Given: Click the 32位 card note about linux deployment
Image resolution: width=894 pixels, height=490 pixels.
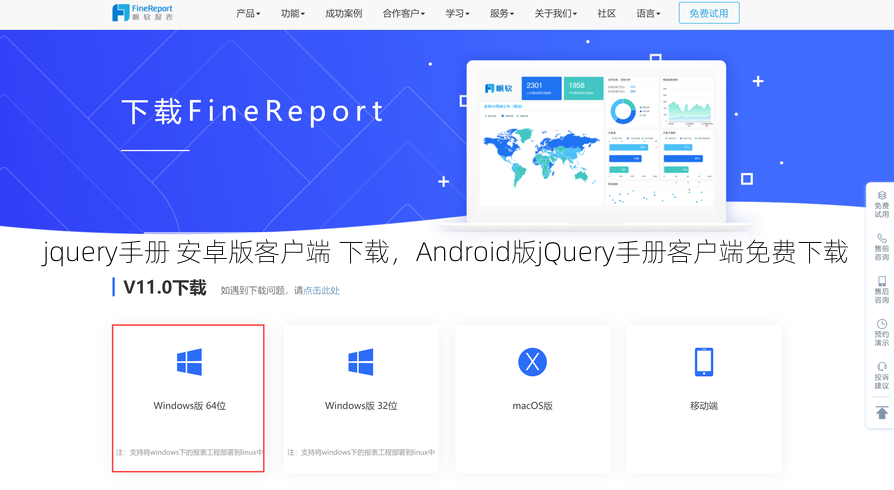Looking at the screenshot, I should tap(361, 452).
